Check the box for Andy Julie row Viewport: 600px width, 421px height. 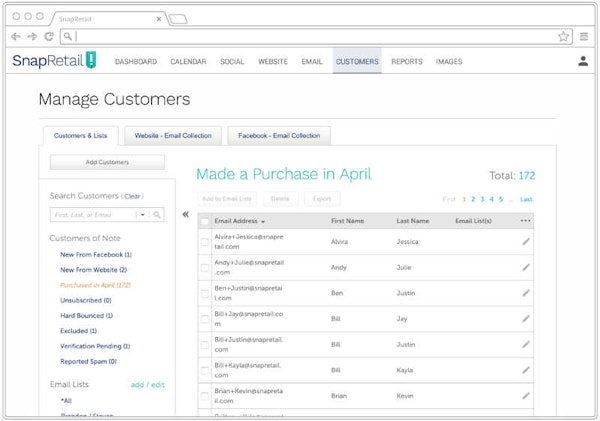(x=205, y=267)
